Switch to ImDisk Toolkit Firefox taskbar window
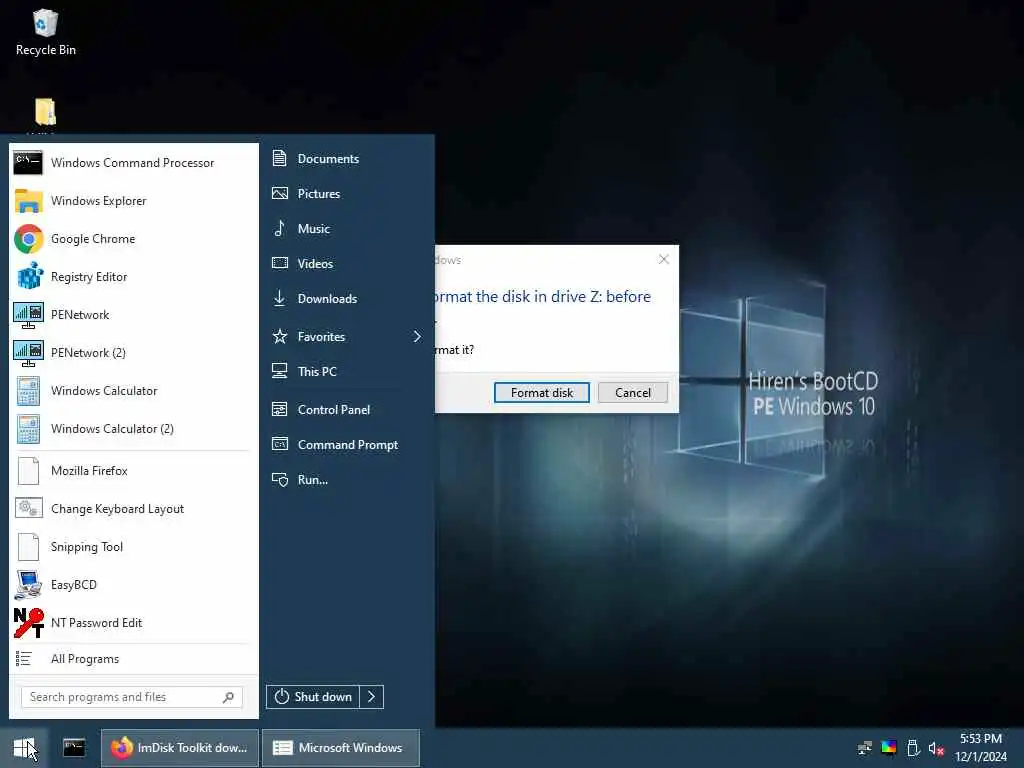 pyautogui.click(x=180, y=748)
